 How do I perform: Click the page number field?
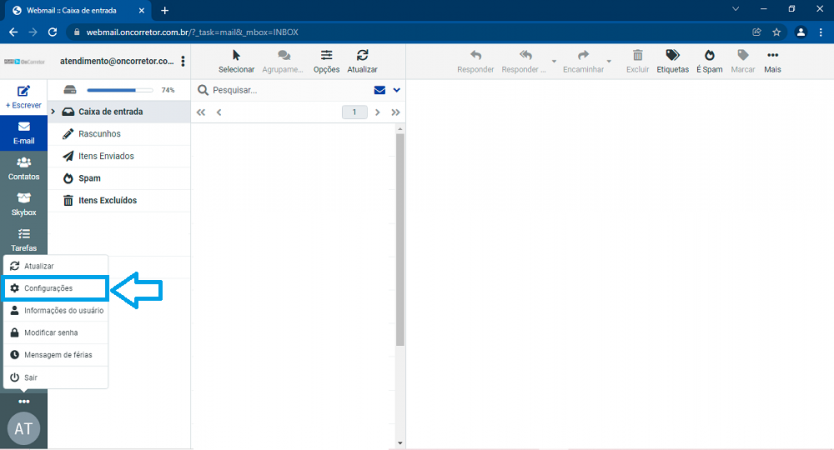pos(354,112)
